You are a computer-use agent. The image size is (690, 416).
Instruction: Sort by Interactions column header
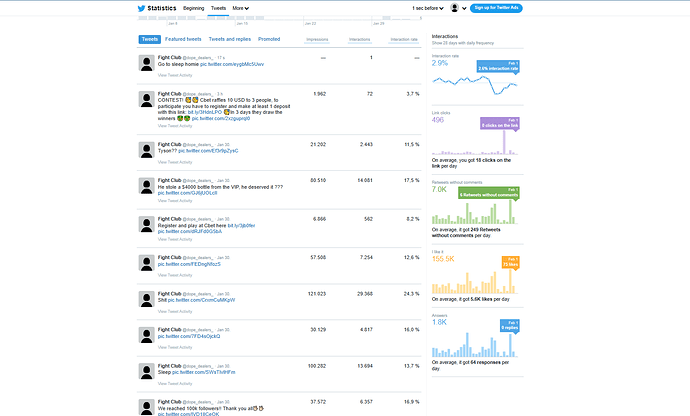click(x=360, y=40)
